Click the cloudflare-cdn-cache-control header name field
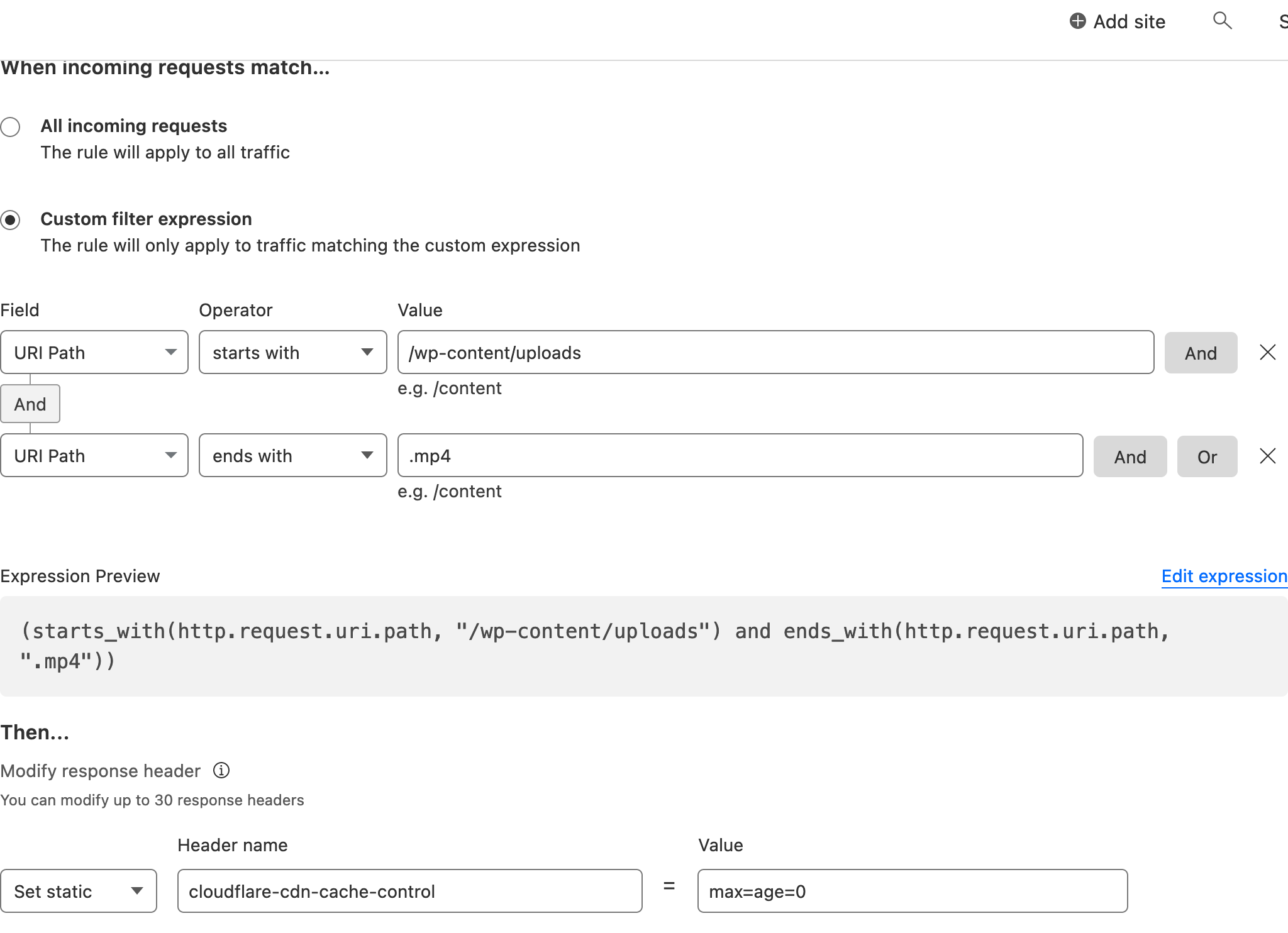This screenshot has width=1288, height=933. pyautogui.click(x=410, y=891)
